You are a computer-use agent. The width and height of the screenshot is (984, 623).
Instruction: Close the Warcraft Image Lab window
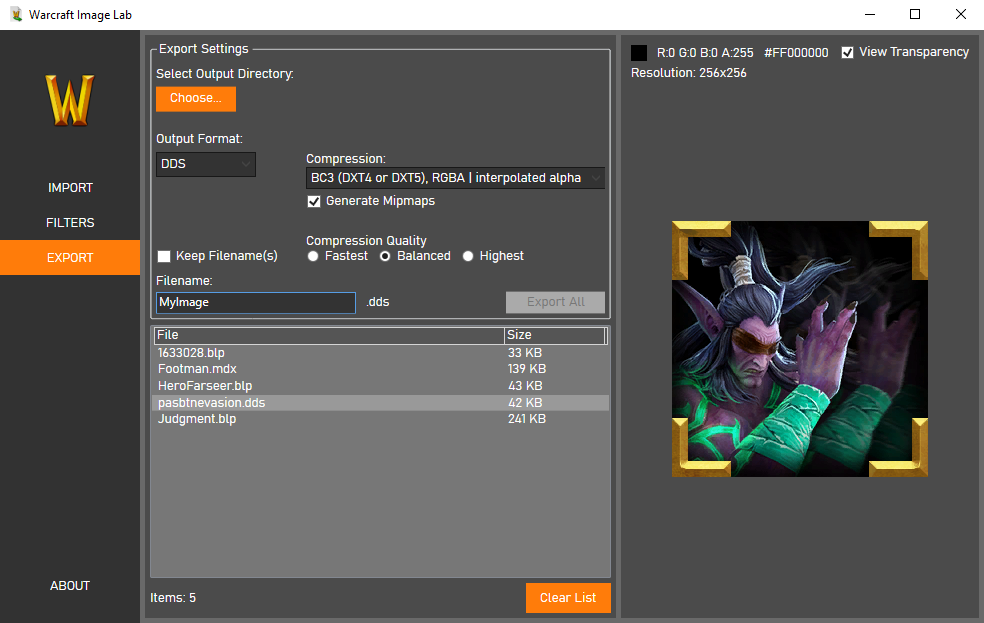[961, 14]
